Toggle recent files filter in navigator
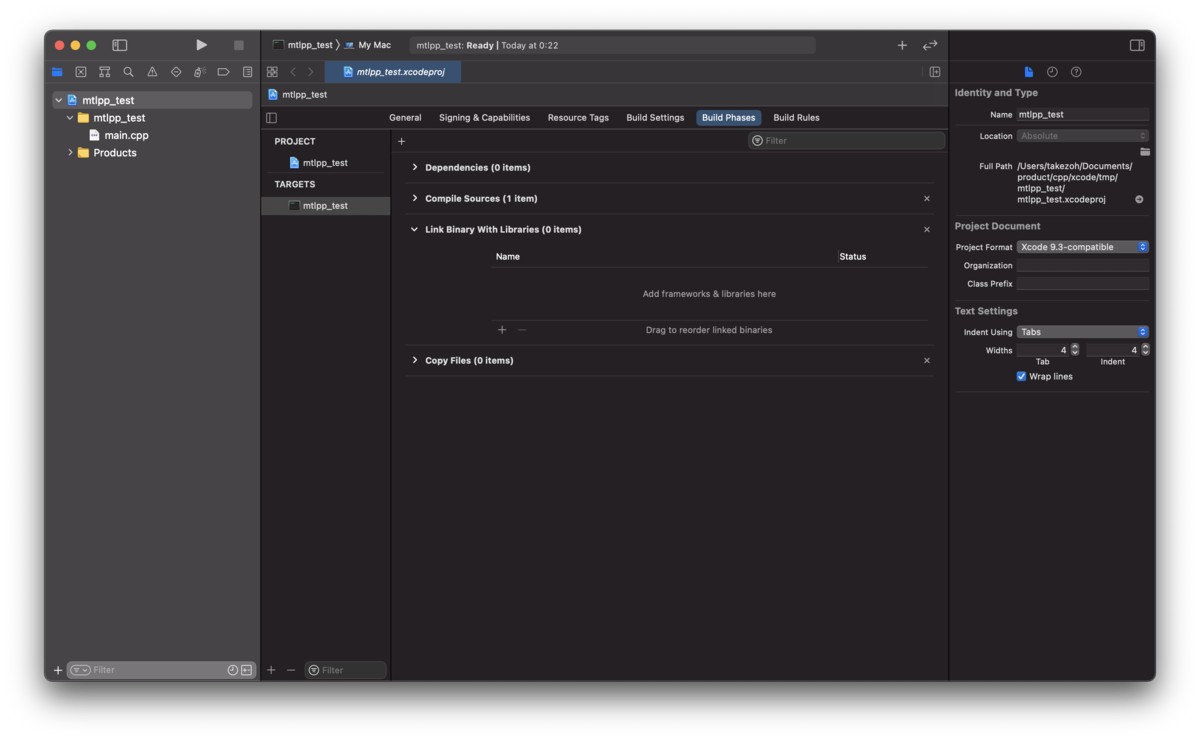1200x740 pixels. [x=233, y=670]
